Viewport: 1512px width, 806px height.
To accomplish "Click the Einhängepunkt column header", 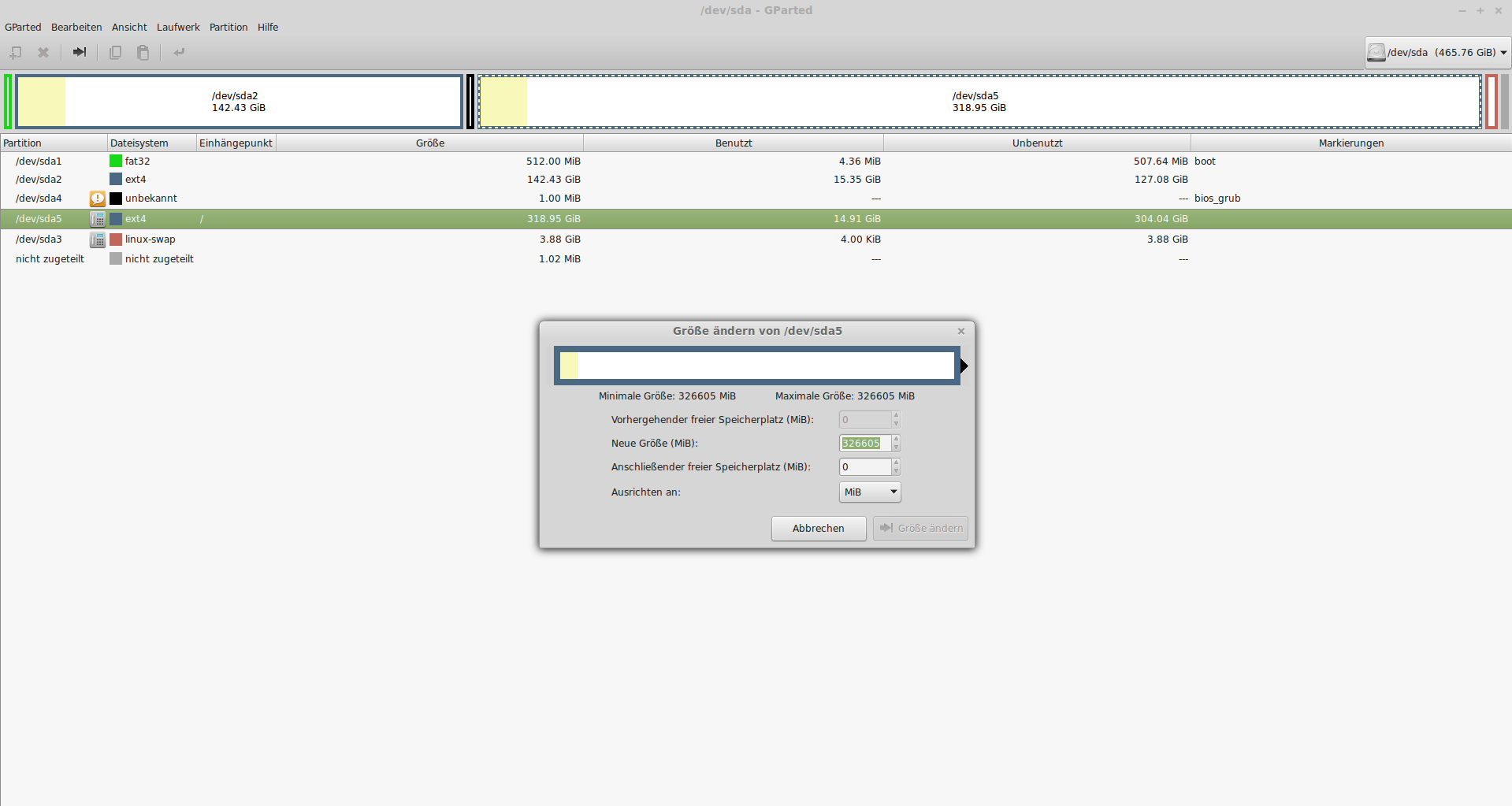I will coord(236,143).
